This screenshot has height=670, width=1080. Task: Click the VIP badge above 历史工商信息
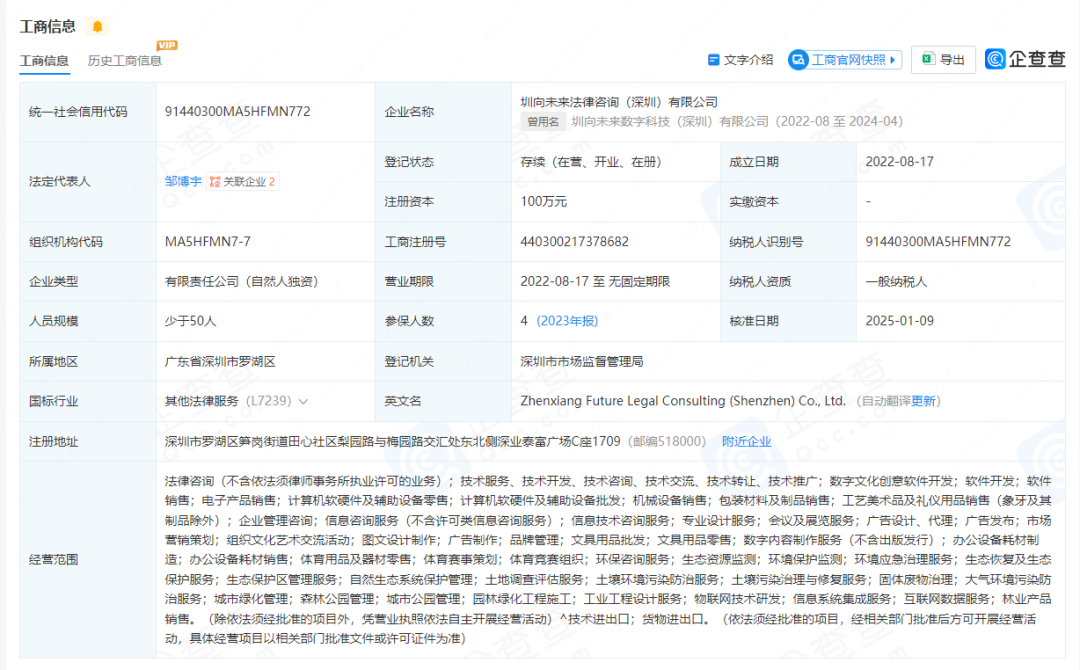(x=167, y=45)
